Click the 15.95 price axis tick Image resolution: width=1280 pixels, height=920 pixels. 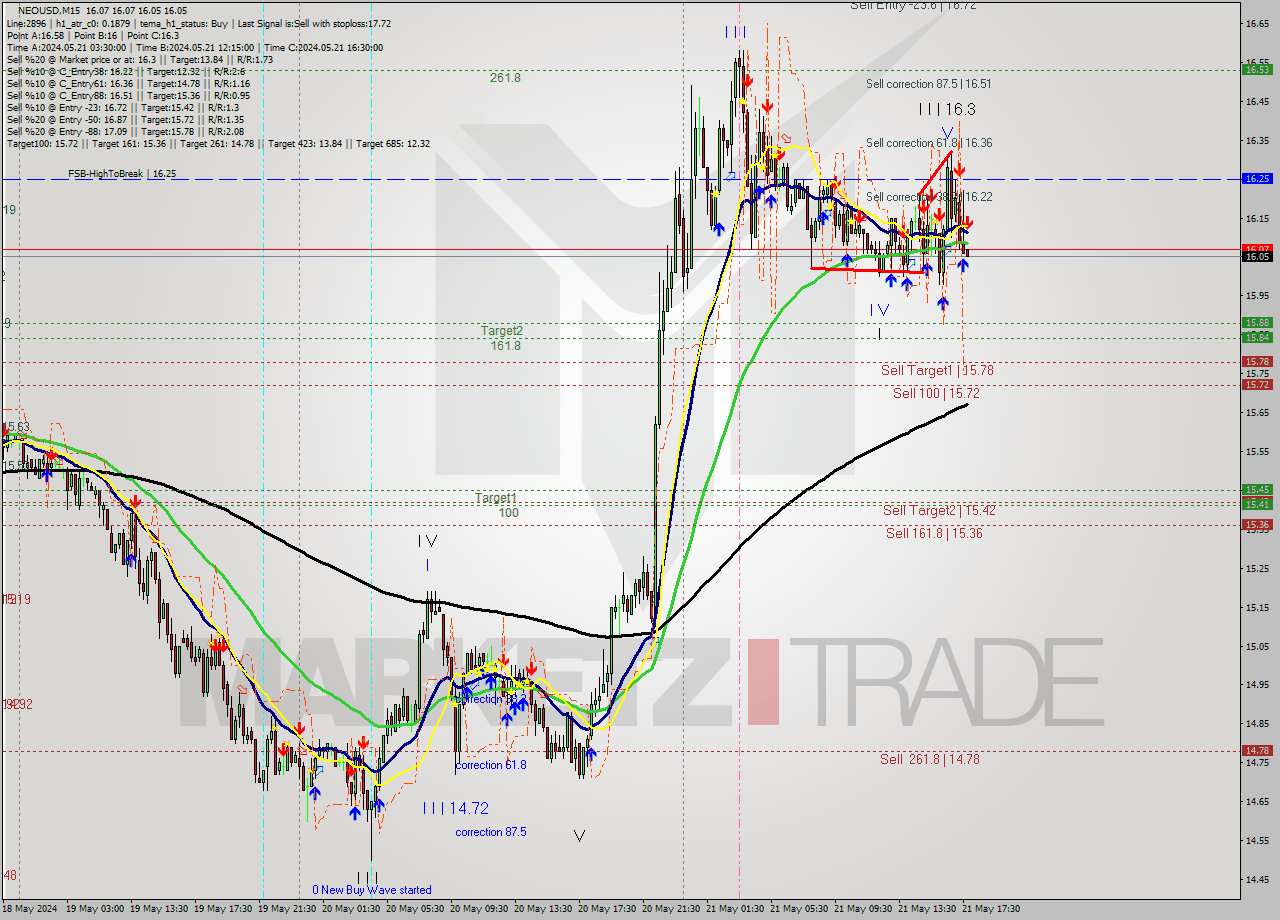pos(1256,295)
